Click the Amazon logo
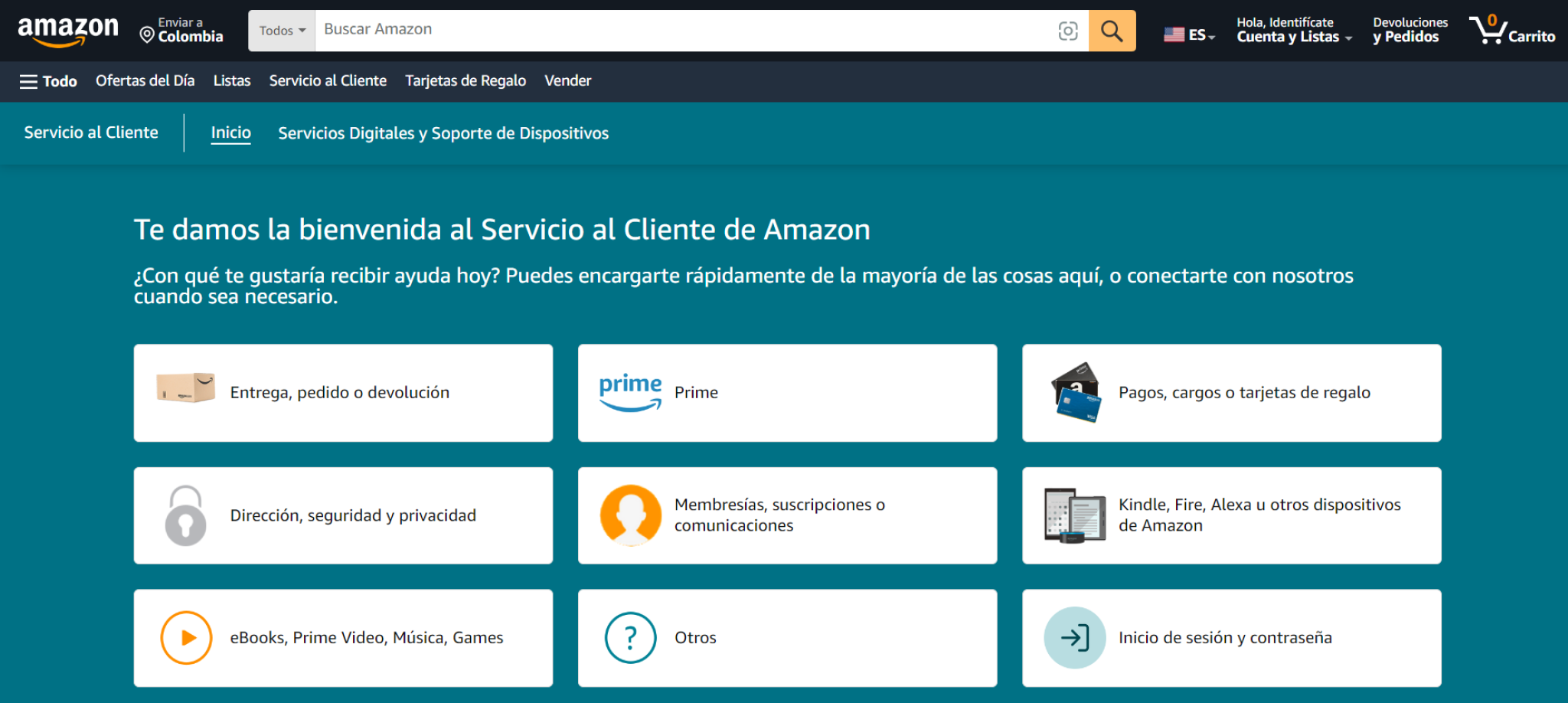This screenshot has width=1568, height=703. (68, 31)
